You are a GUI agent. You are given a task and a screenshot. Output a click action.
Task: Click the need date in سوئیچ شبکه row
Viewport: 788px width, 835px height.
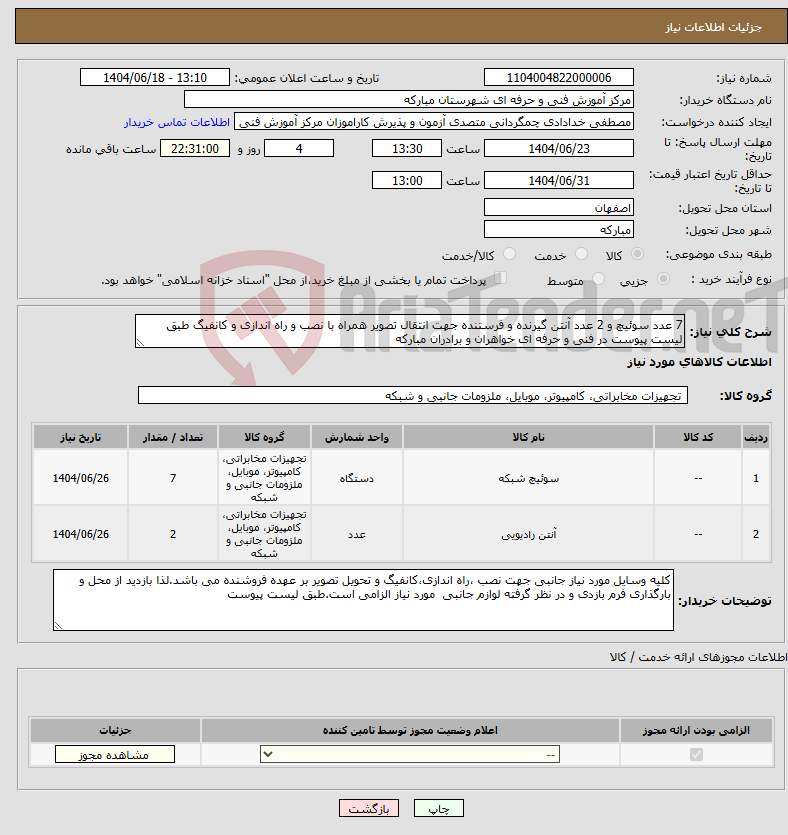pos(80,478)
